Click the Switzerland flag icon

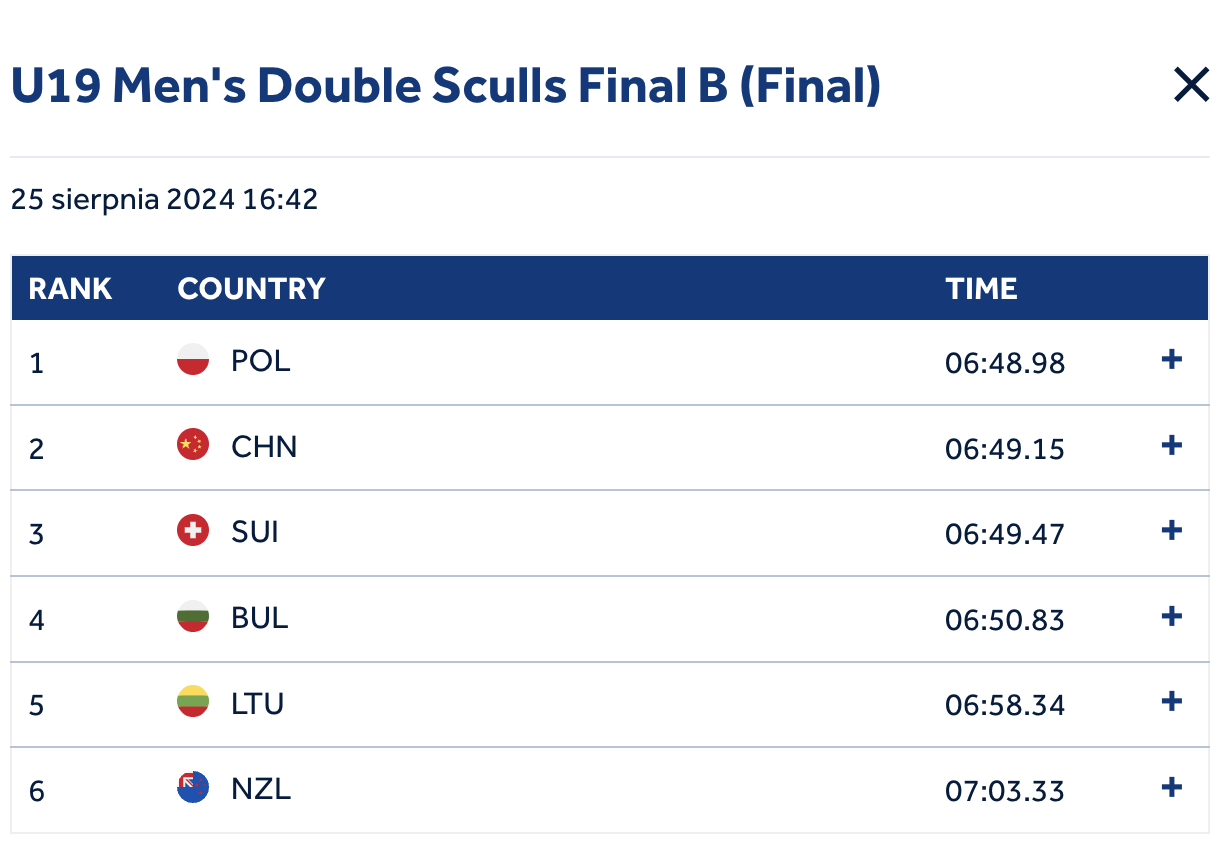[193, 530]
